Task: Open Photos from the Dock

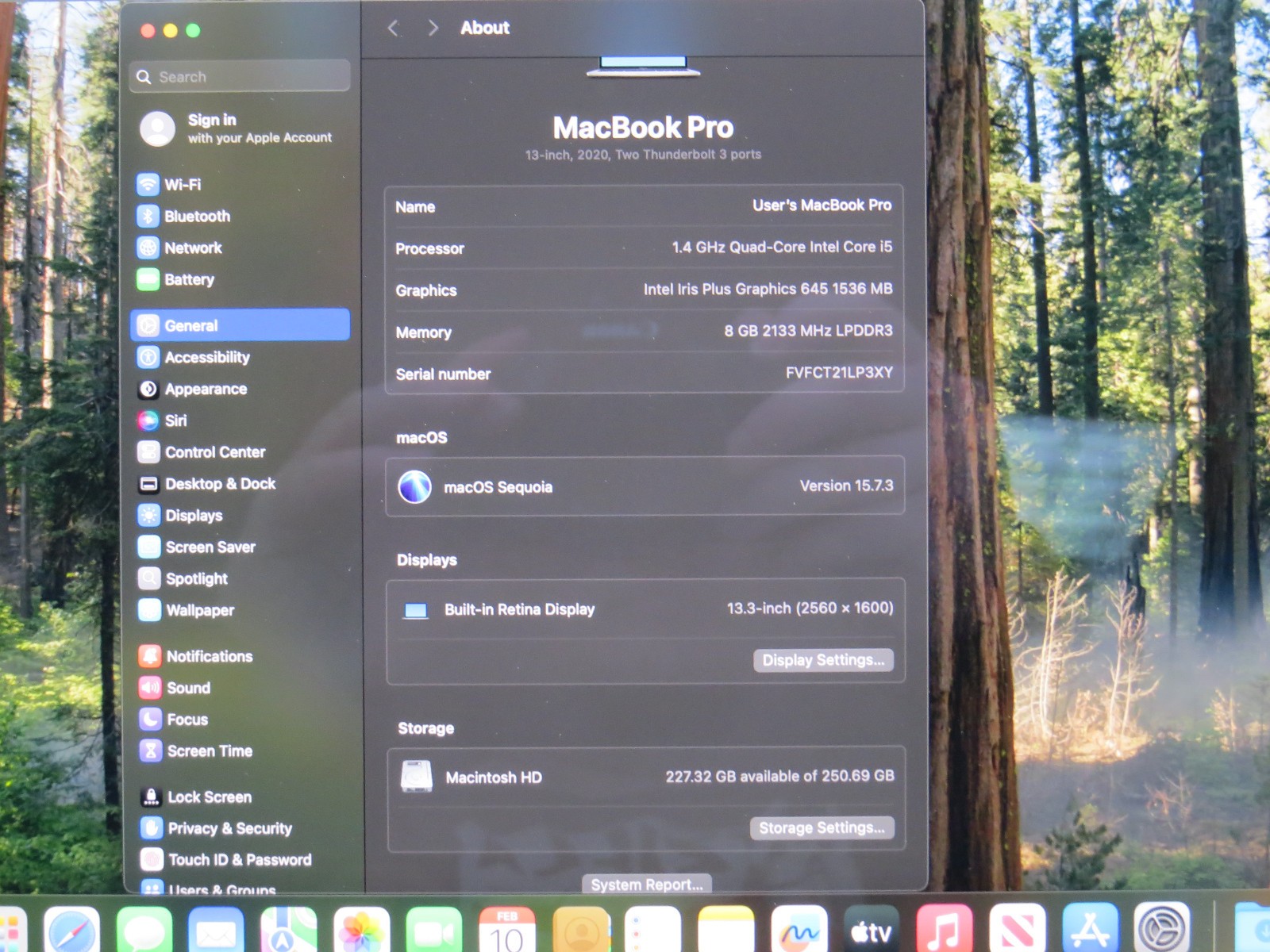Action: [x=362, y=930]
